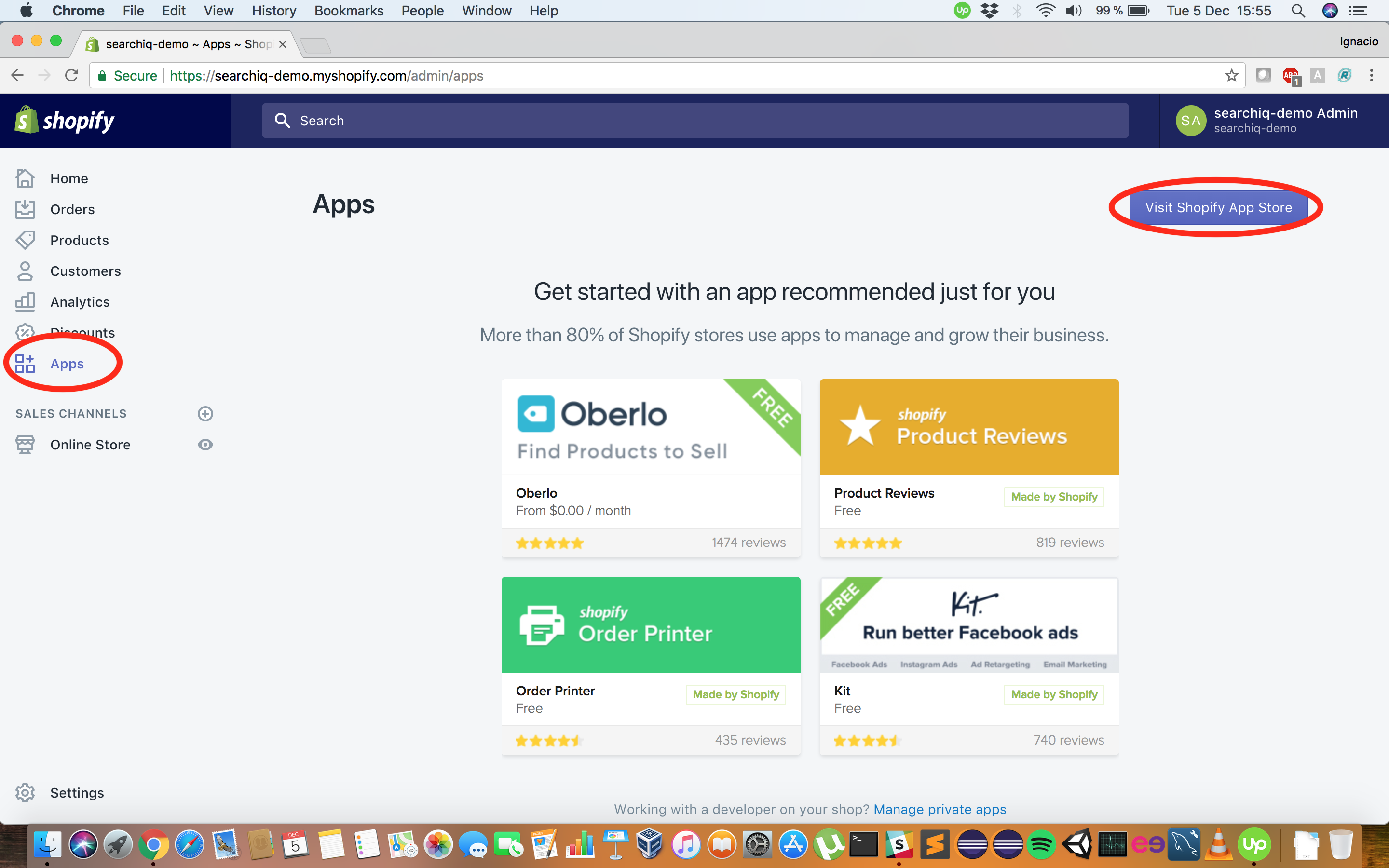Click the volume icon in menu bar

(1073, 10)
